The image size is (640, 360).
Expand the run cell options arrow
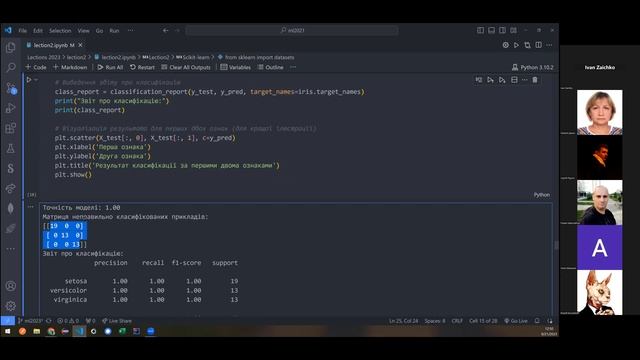pyautogui.click(x=36, y=80)
